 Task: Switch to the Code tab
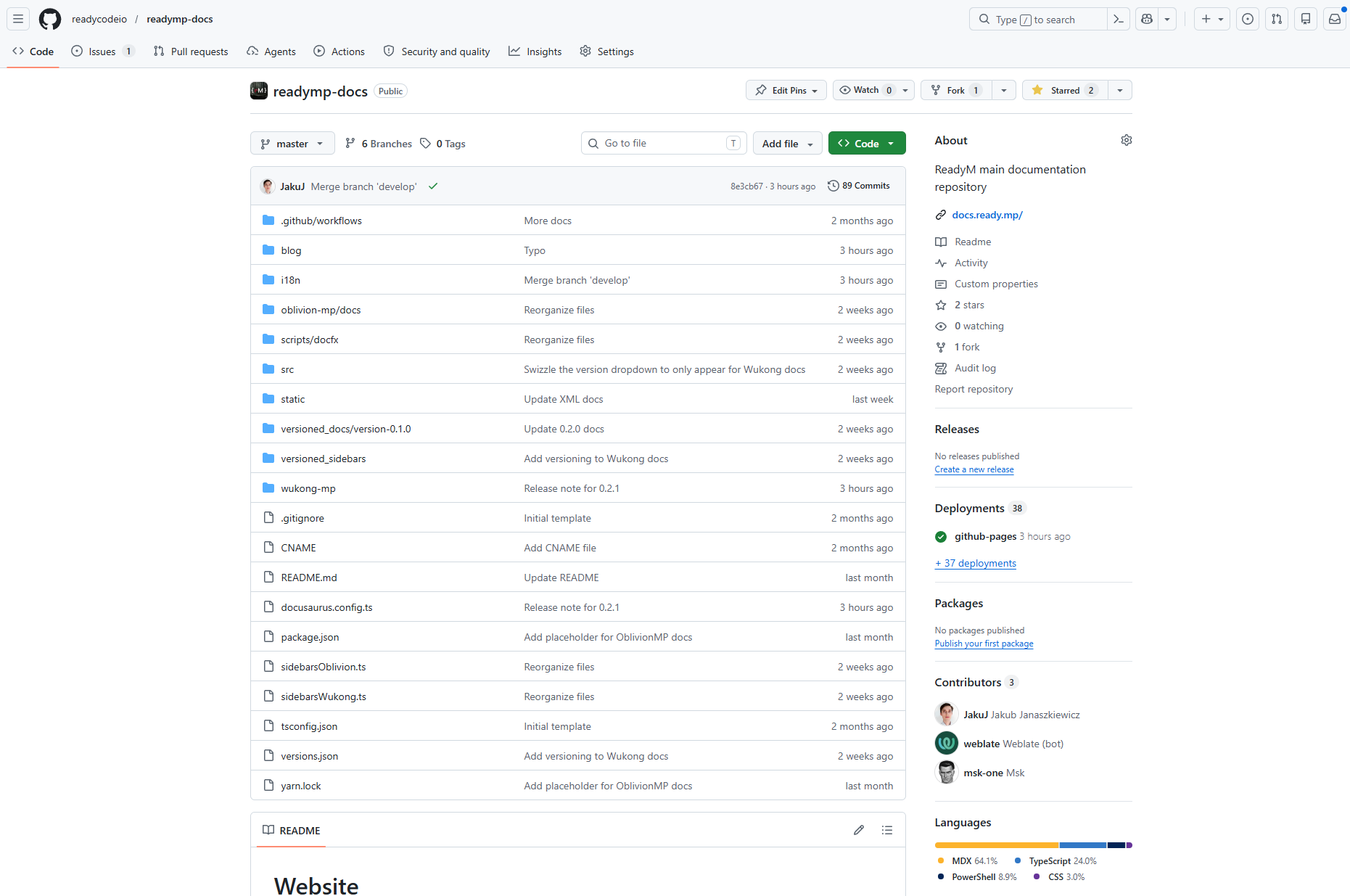[x=33, y=52]
